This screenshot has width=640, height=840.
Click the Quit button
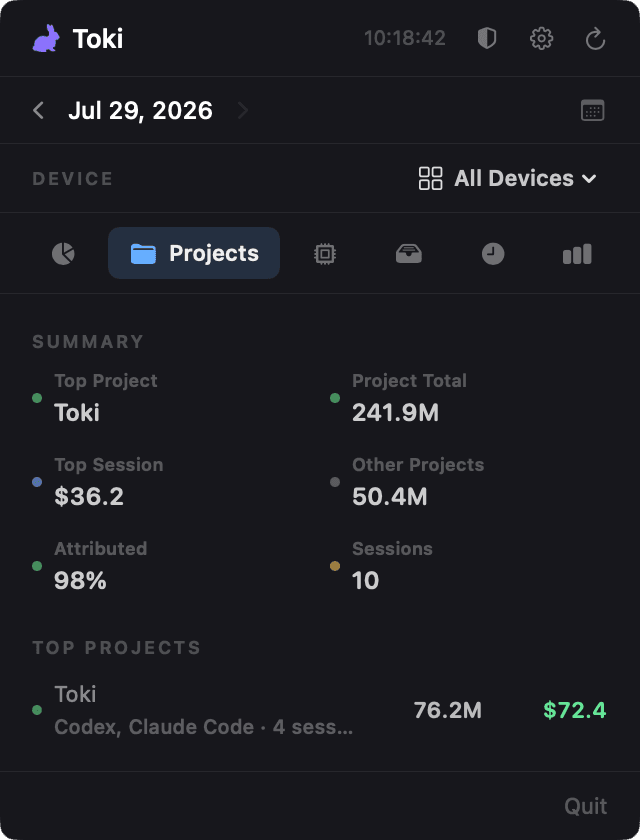(585, 806)
